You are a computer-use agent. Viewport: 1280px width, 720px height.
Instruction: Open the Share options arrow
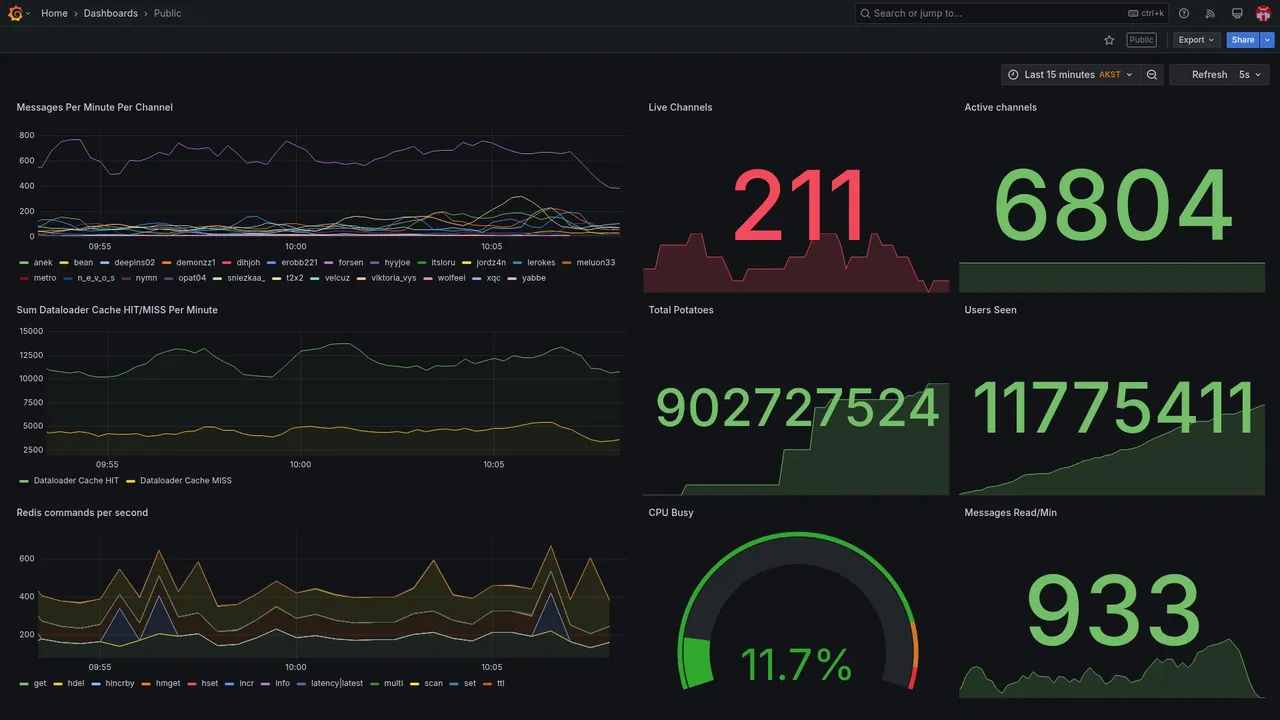point(1267,40)
